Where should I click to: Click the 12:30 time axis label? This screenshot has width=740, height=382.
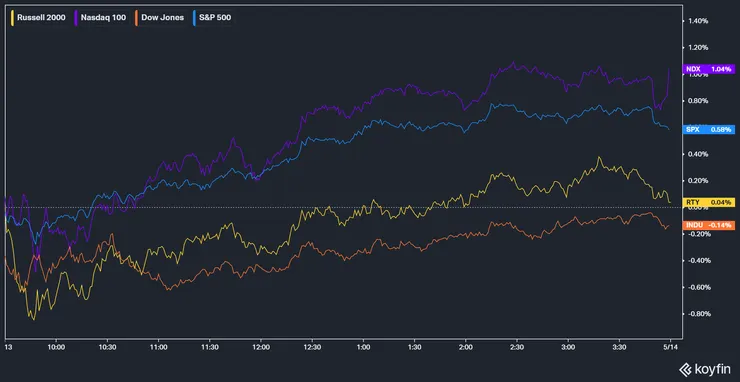[x=312, y=346]
